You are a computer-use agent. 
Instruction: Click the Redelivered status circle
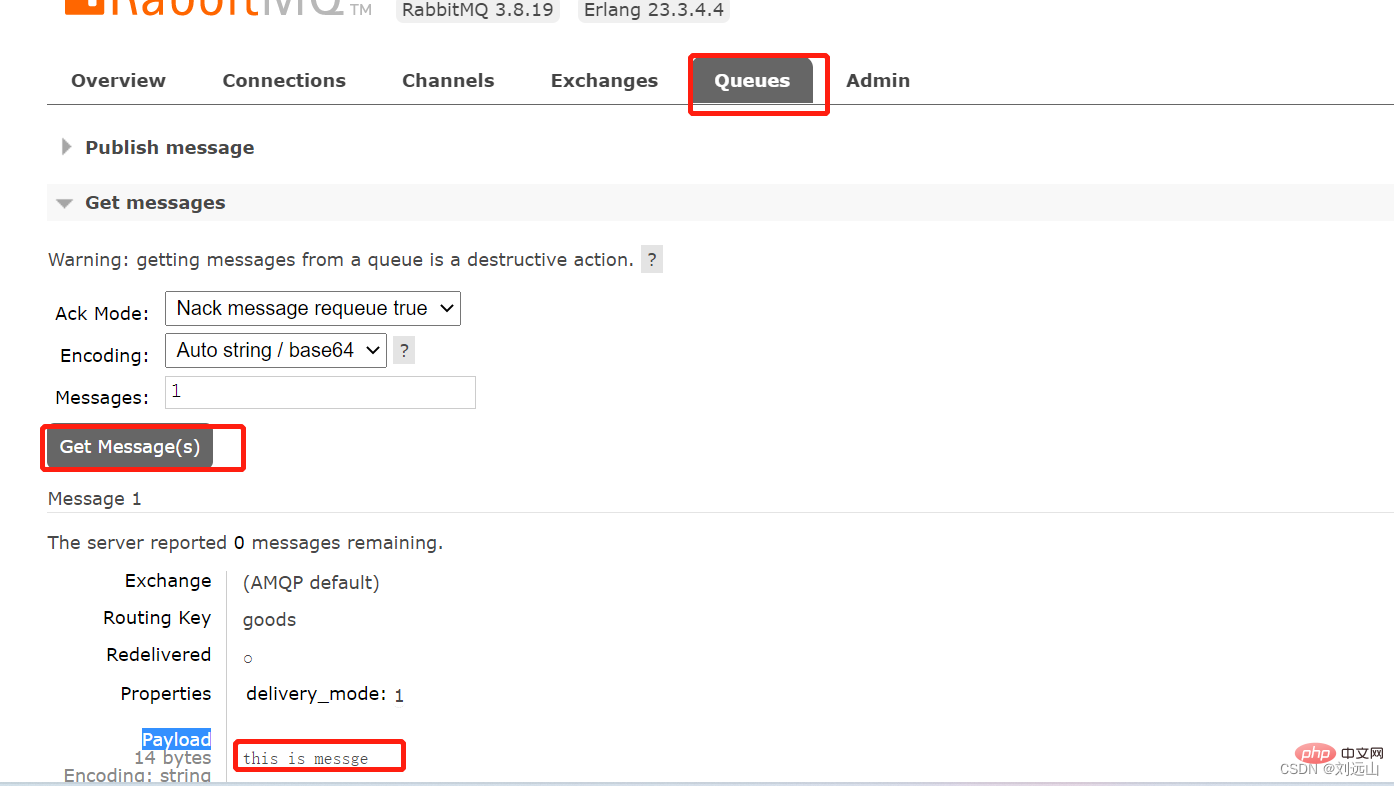click(248, 658)
